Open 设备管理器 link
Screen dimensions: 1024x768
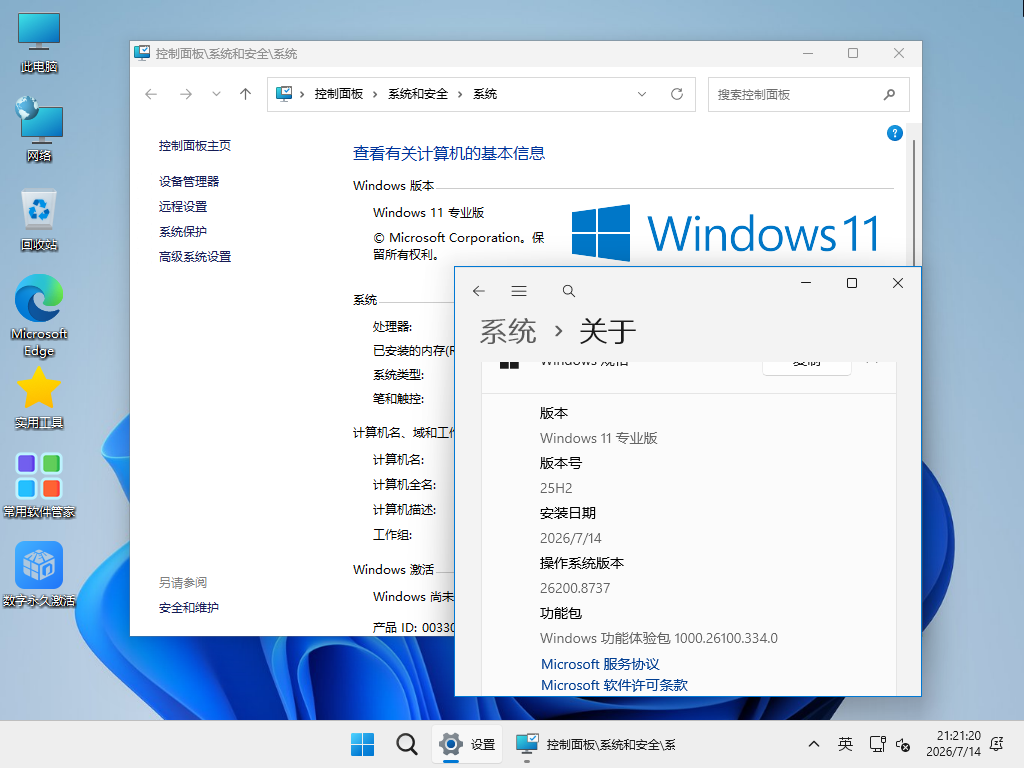tap(189, 182)
